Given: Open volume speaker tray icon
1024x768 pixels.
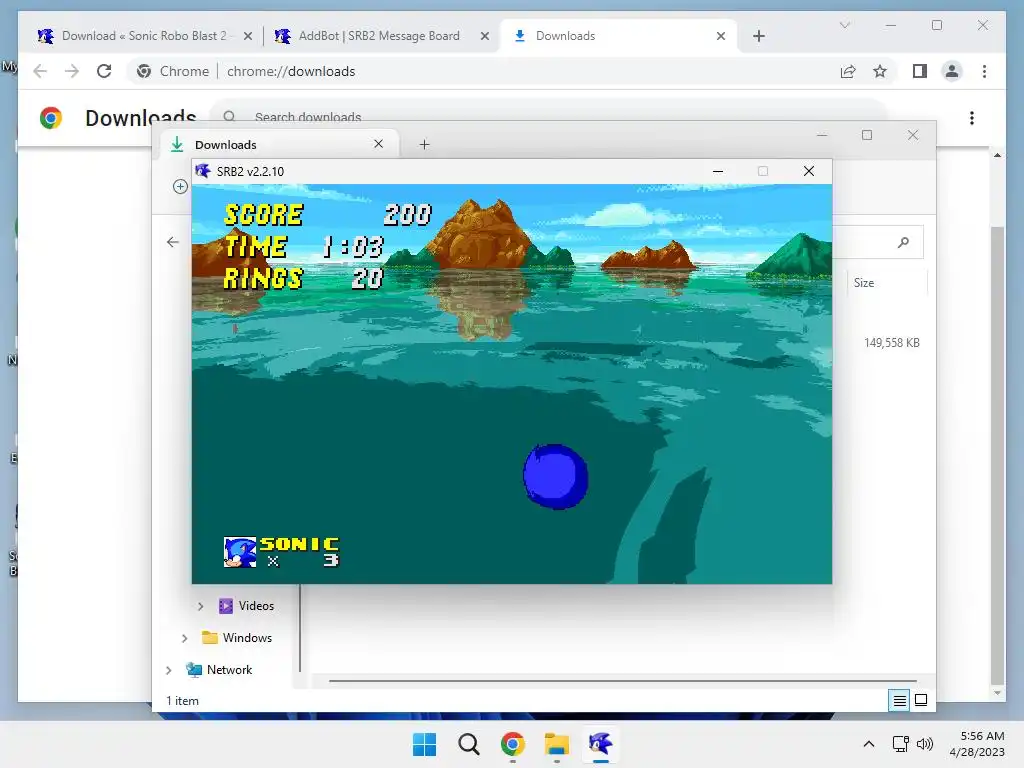Looking at the screenshot, I should [924, 744].
